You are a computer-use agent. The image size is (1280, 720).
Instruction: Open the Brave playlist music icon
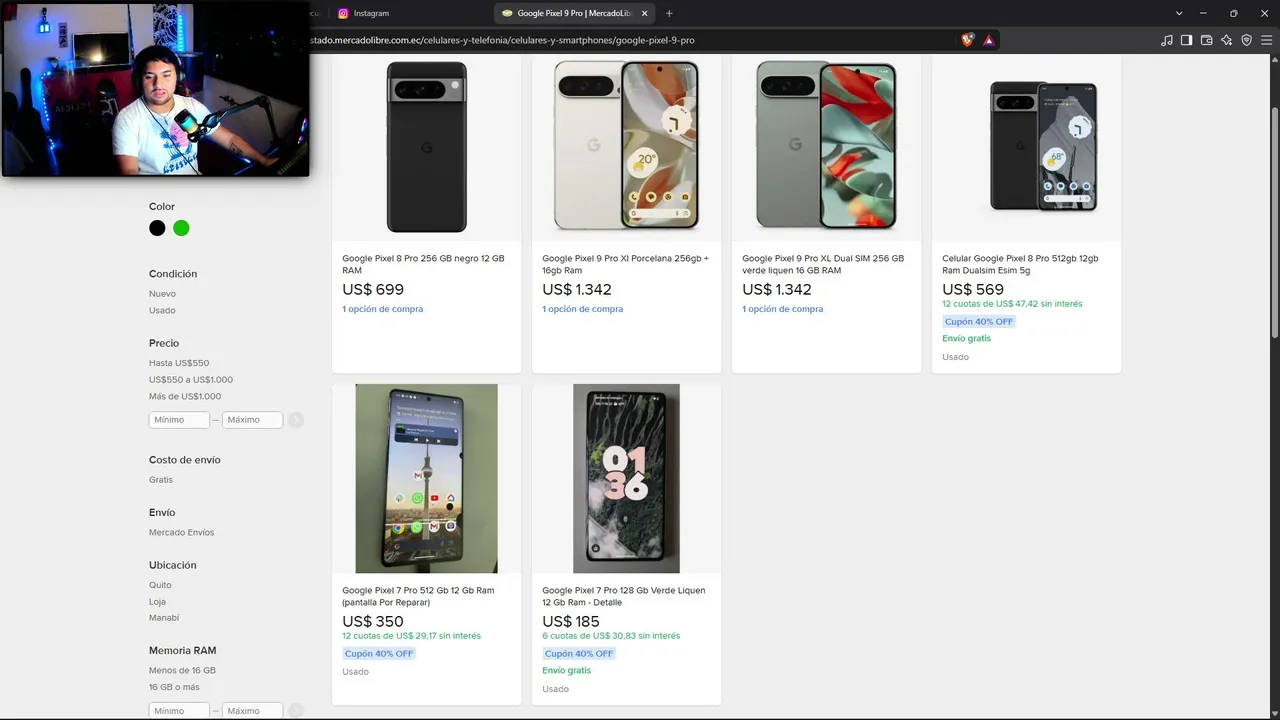pos(1166,40)
